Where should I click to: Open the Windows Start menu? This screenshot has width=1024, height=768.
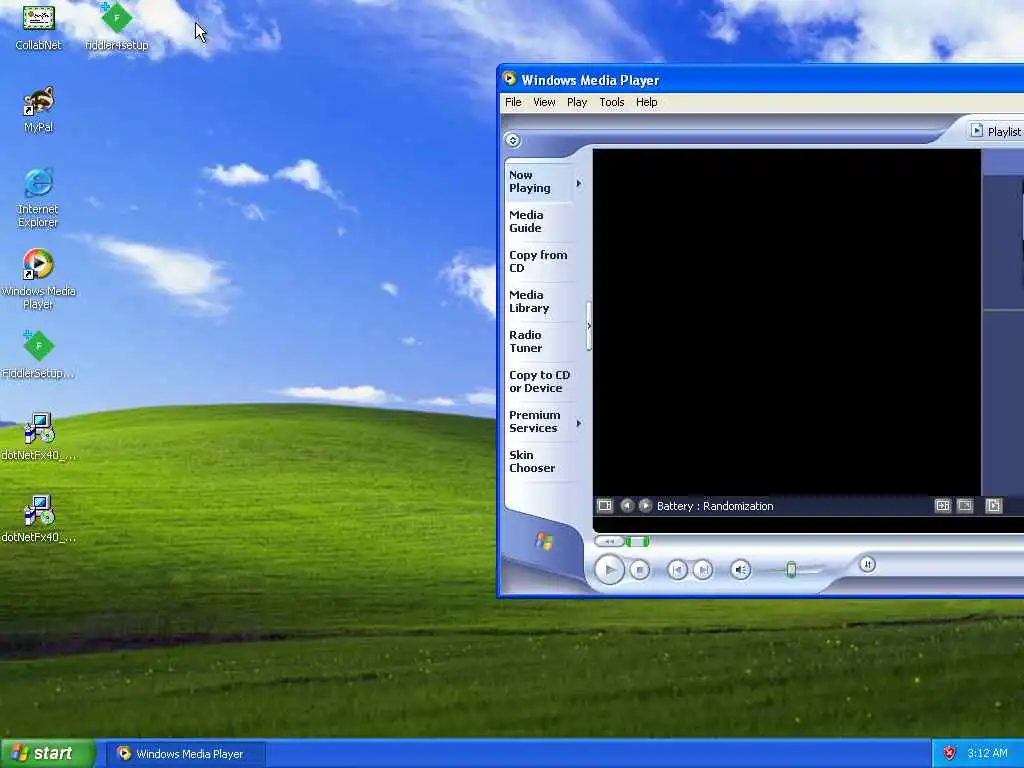48,754
